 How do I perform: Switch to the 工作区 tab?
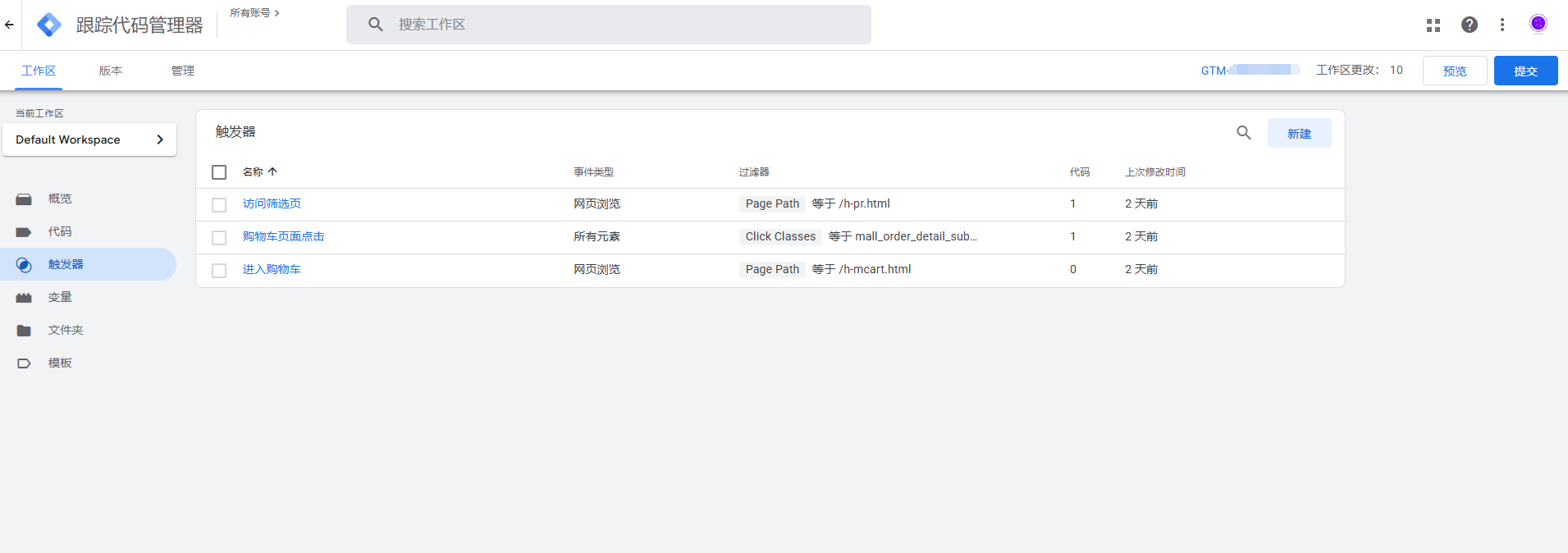[x=39, y=71]
